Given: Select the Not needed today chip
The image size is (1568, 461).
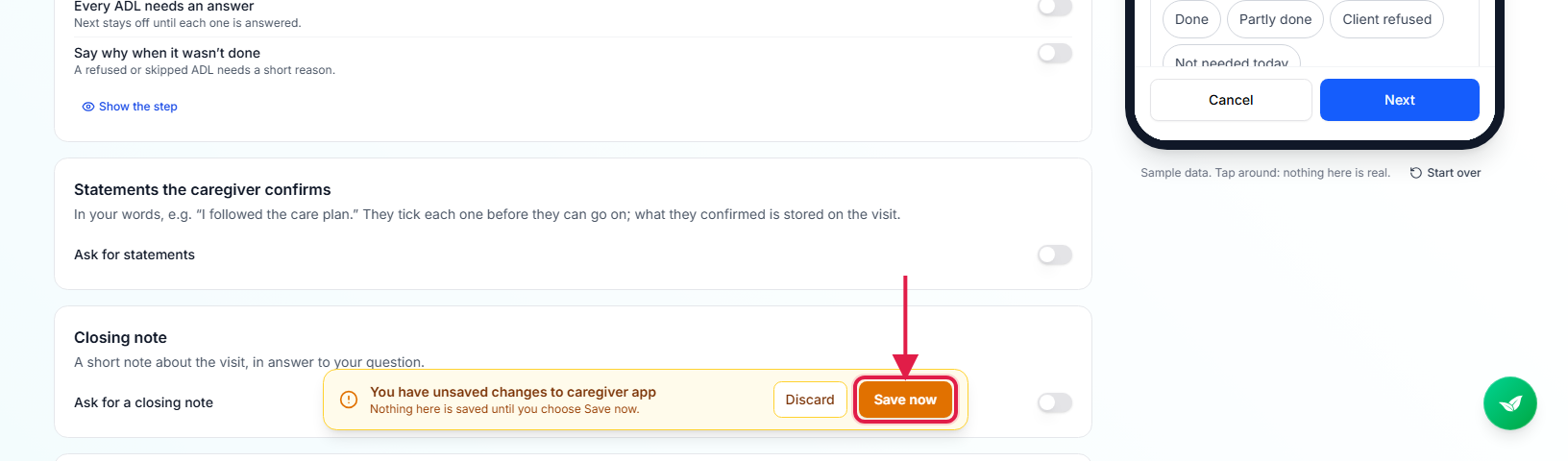Looking at the screenshot, I should (1232, 59).
